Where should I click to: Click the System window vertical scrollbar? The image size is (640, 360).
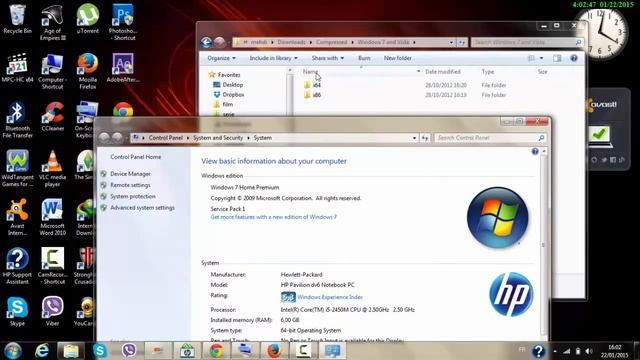[543, 244]
